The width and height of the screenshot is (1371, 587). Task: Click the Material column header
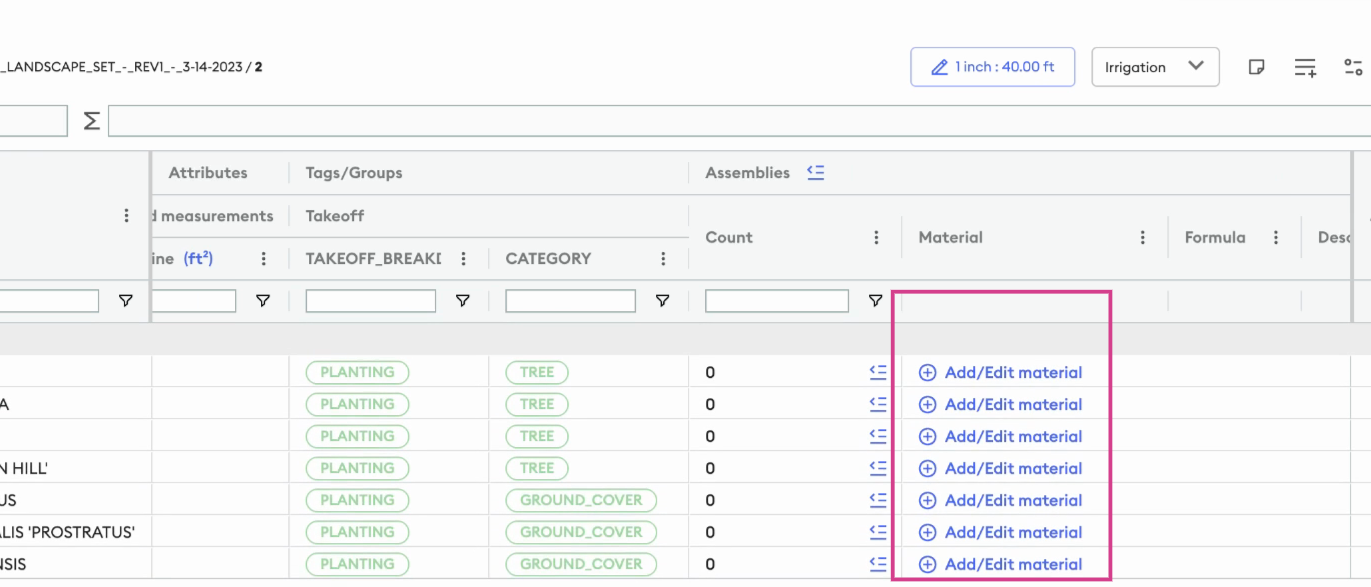click(951, 237)
